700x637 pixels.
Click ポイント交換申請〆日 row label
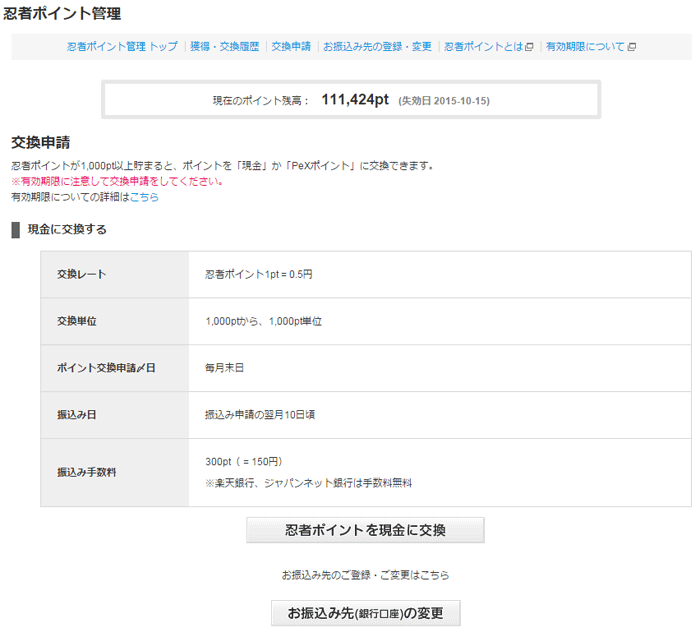coord(106,368)
